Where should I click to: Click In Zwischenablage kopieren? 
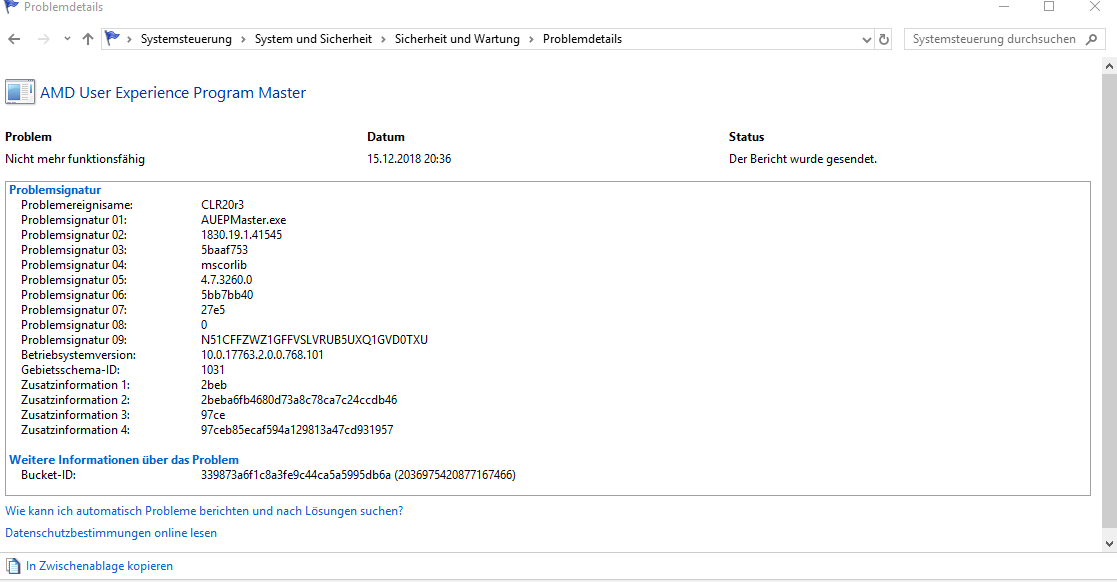99,566
